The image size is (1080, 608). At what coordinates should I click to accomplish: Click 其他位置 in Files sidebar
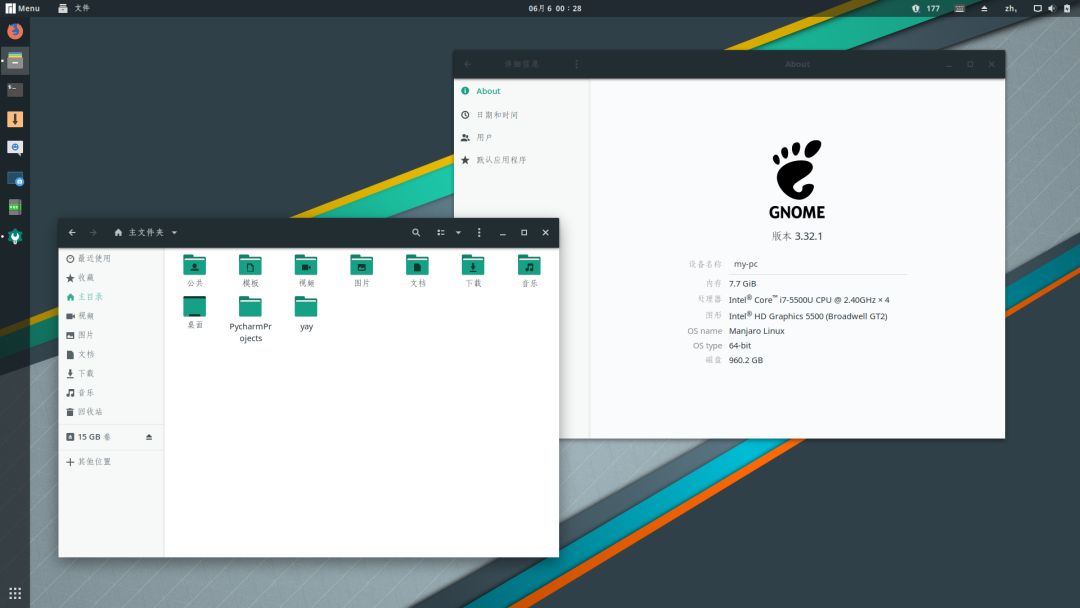(94, 462)
